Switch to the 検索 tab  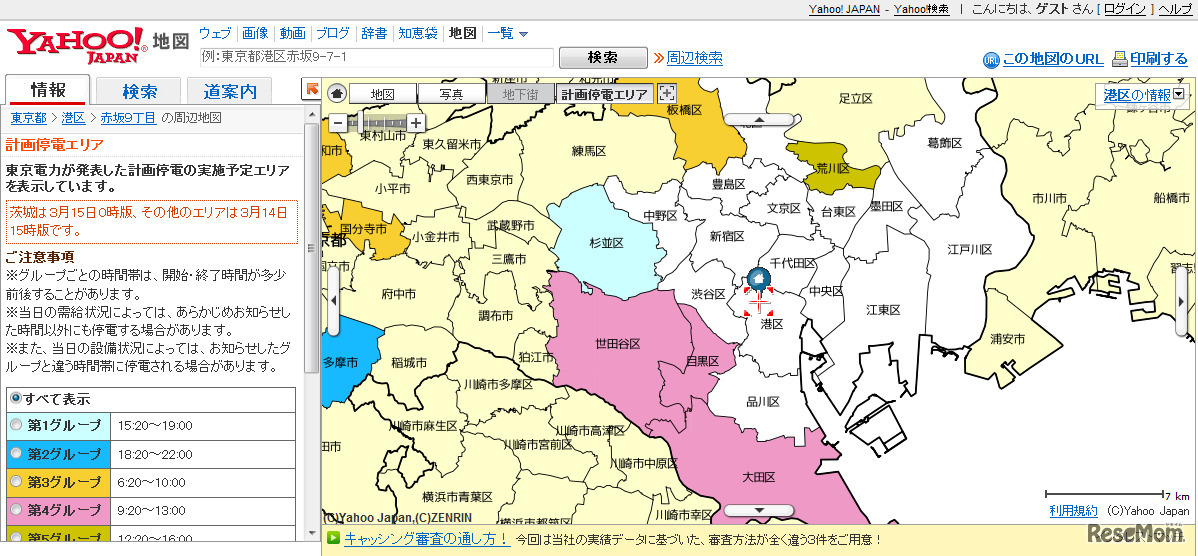click(x=139, y=91)
